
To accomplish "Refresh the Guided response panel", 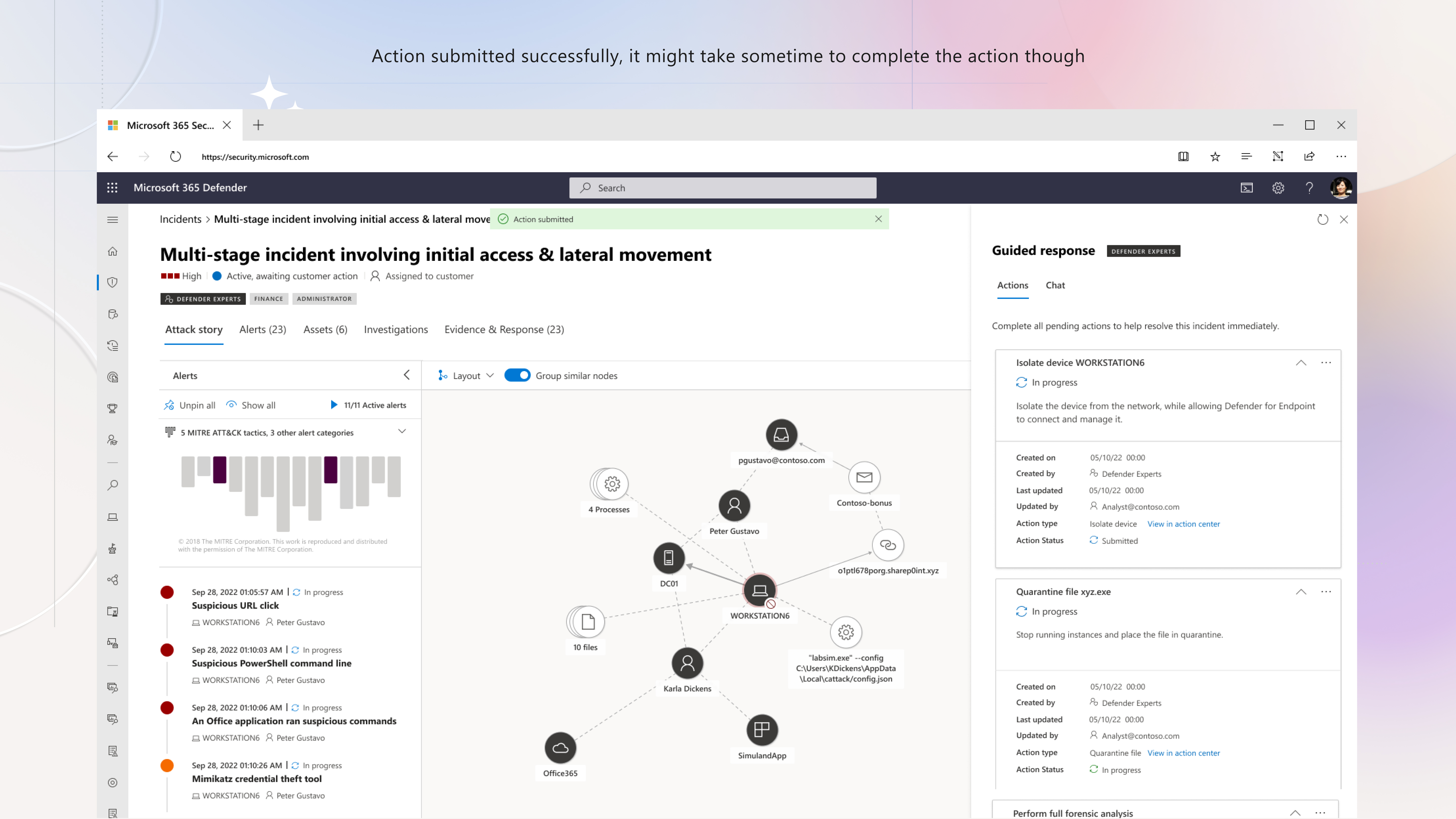I will tap(1323, 219).
